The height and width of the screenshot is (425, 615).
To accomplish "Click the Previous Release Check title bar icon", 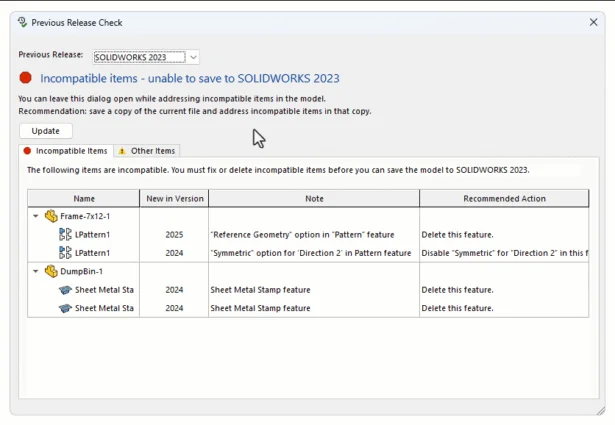I will pos(22,22).
